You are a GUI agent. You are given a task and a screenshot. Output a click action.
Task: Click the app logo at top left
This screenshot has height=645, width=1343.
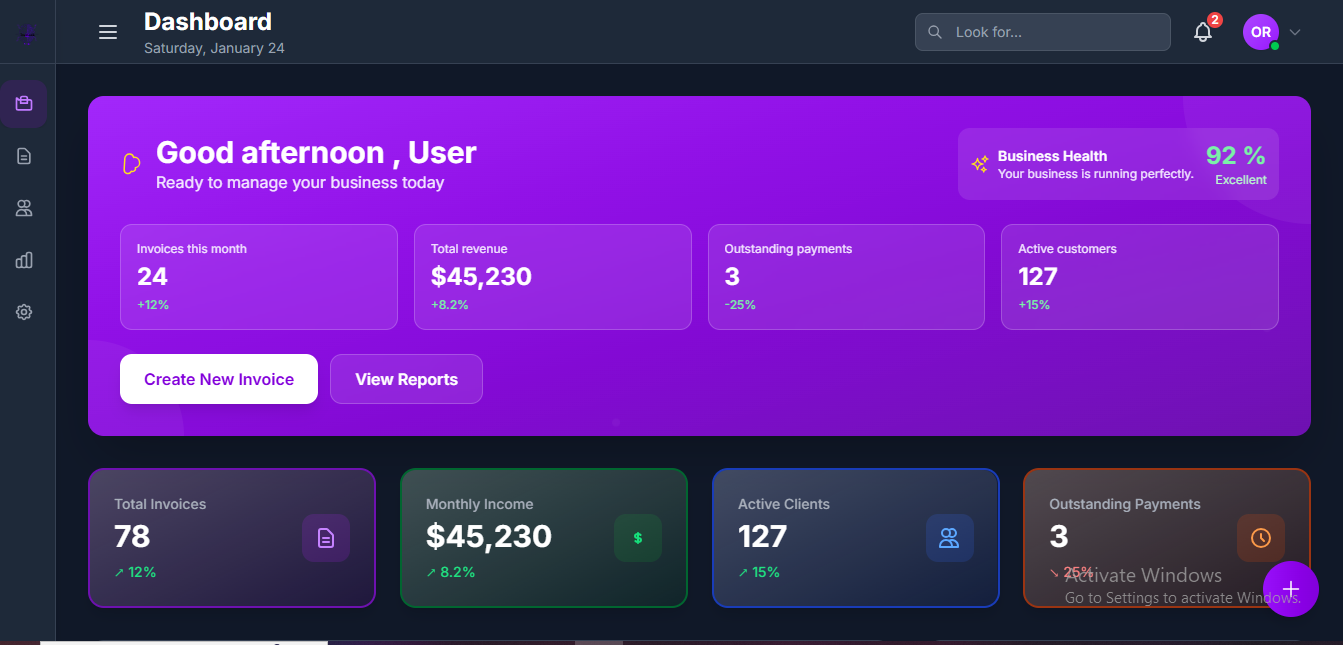27,35
